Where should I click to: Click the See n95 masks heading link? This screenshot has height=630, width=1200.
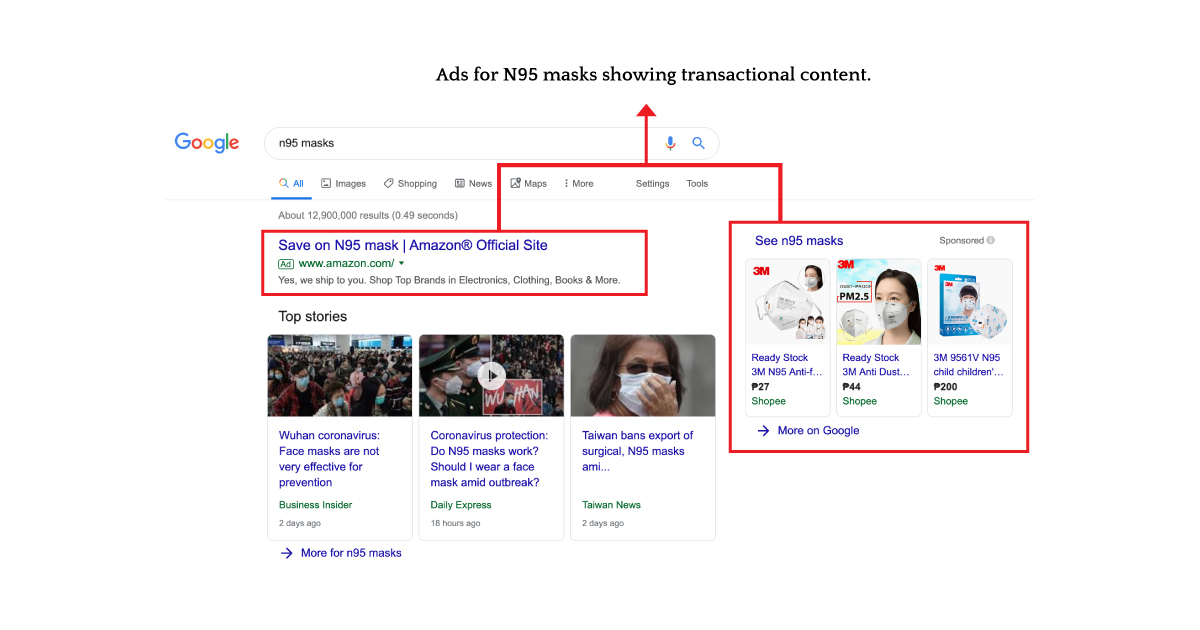pos(799,241)
